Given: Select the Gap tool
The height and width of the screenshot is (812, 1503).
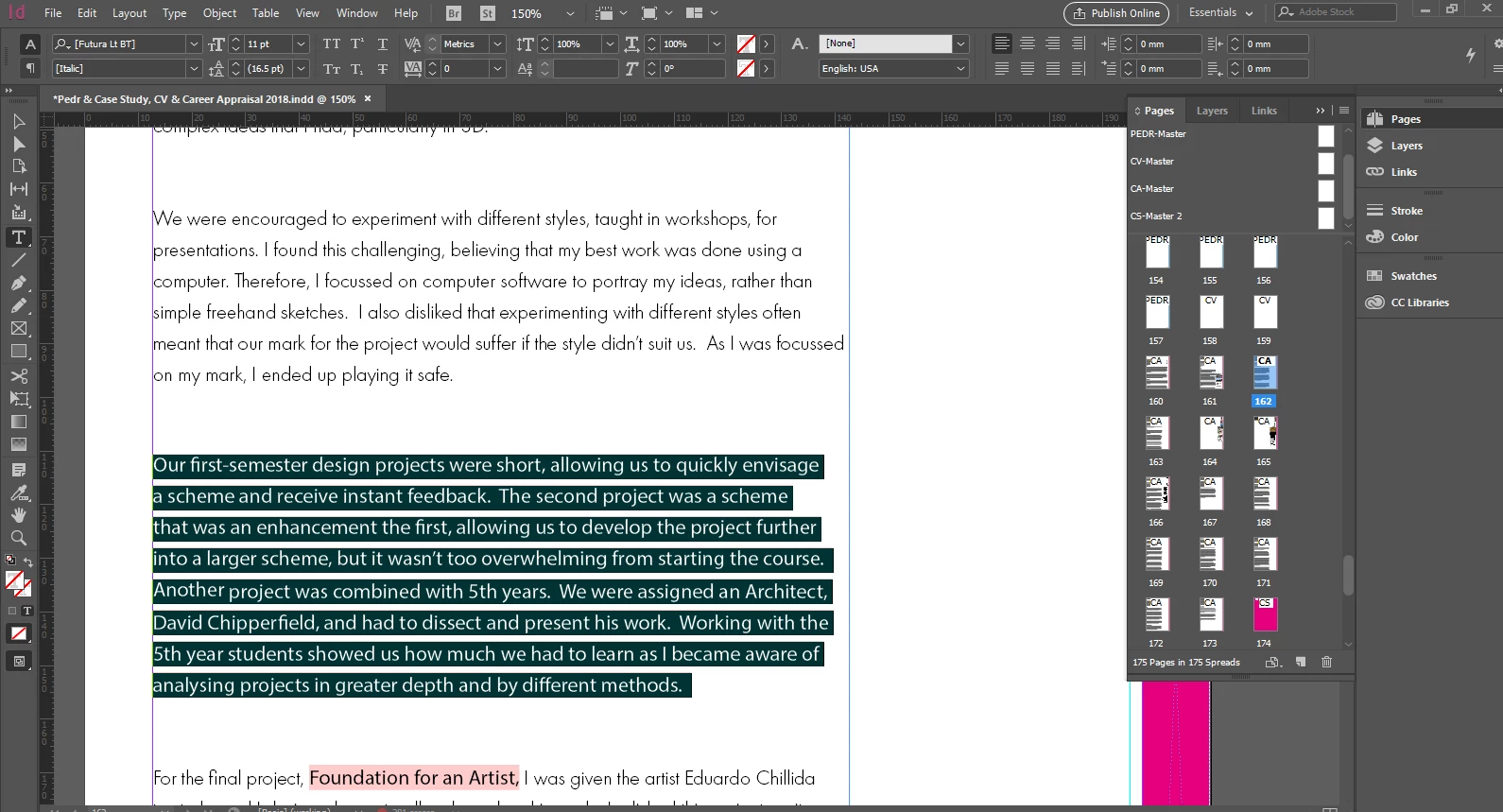Looking at the screenshot, I should click(18, 189).
